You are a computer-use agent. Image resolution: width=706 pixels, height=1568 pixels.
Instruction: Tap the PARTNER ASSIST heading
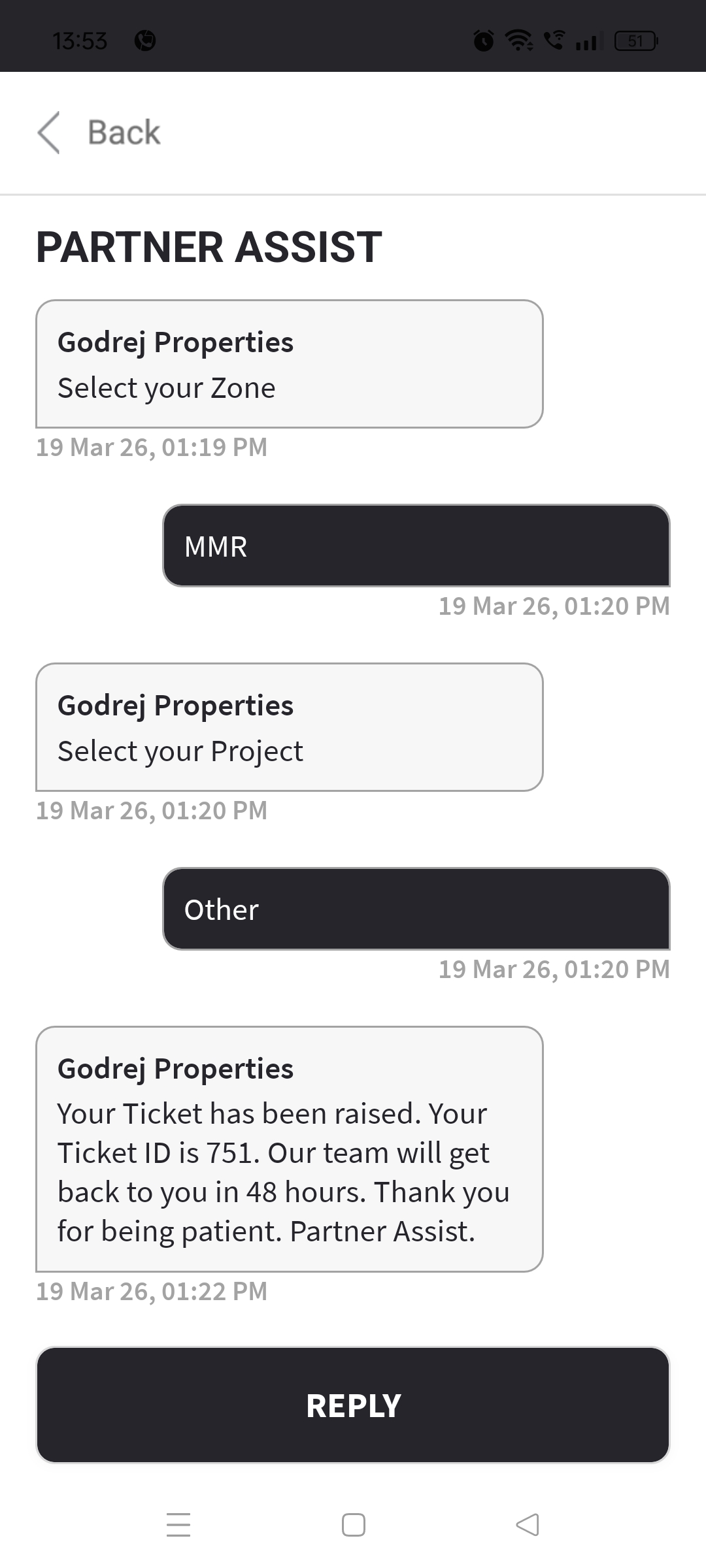pyautogui.click(x=209, y=247)
